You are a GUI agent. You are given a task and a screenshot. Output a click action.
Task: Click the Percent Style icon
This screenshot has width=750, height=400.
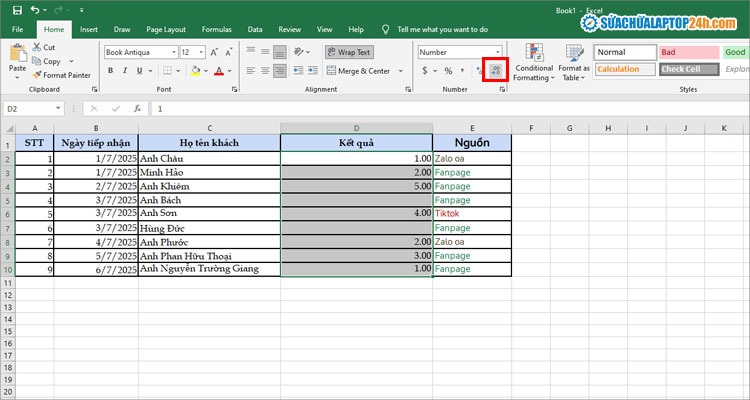448,71
